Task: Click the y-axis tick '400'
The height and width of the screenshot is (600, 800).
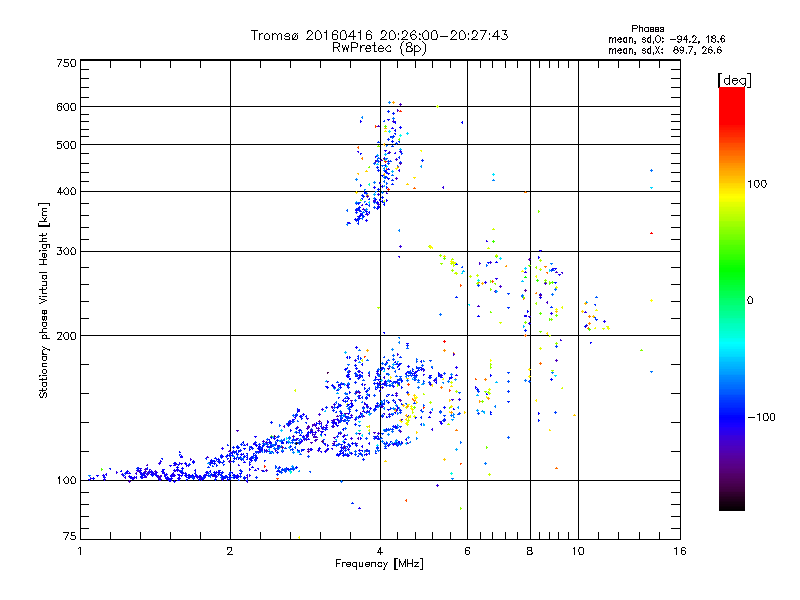Action: 67,192
